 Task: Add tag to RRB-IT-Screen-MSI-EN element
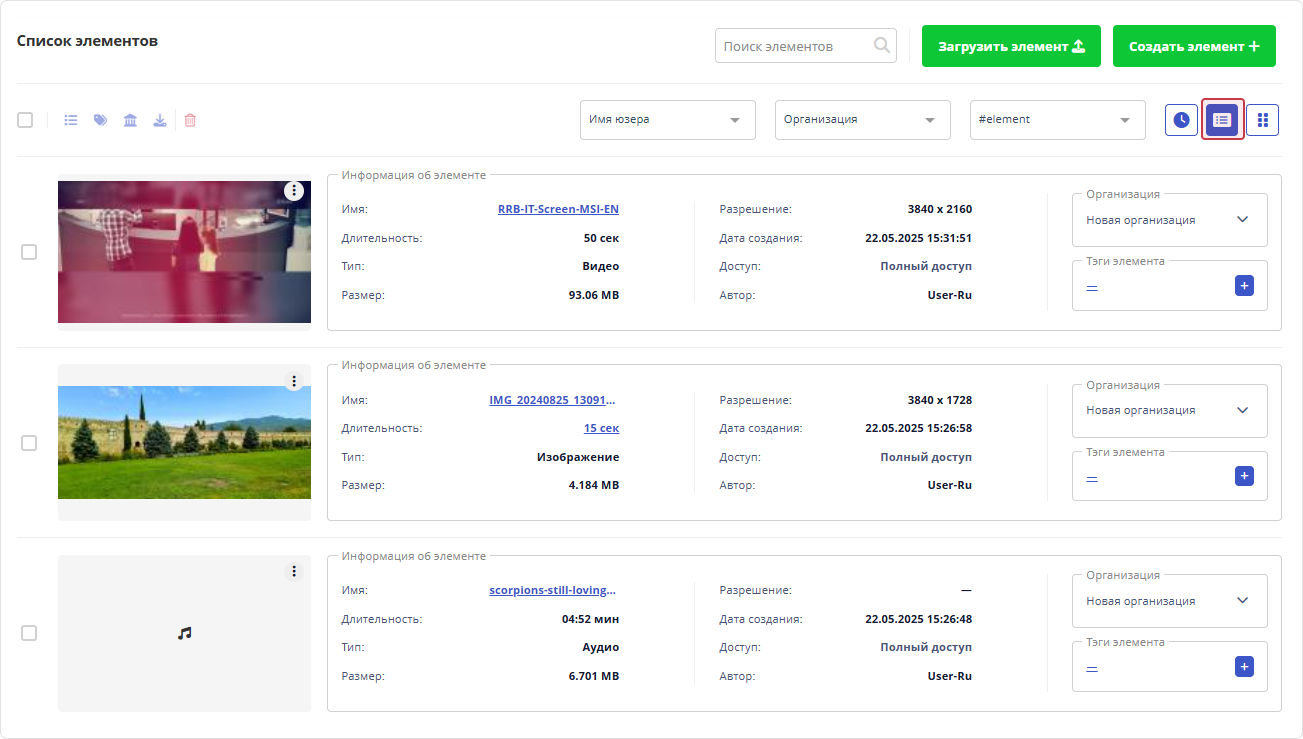click(1244, 286)
